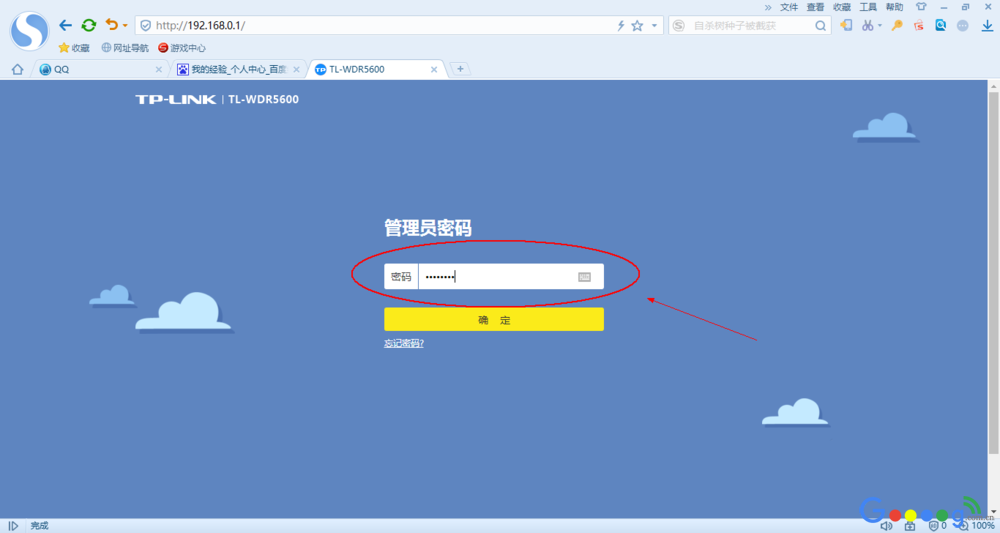This screenshot has height=533, width=1000.
Task: Expand the address bar dropdown arrow
Action: pos(654,26)
